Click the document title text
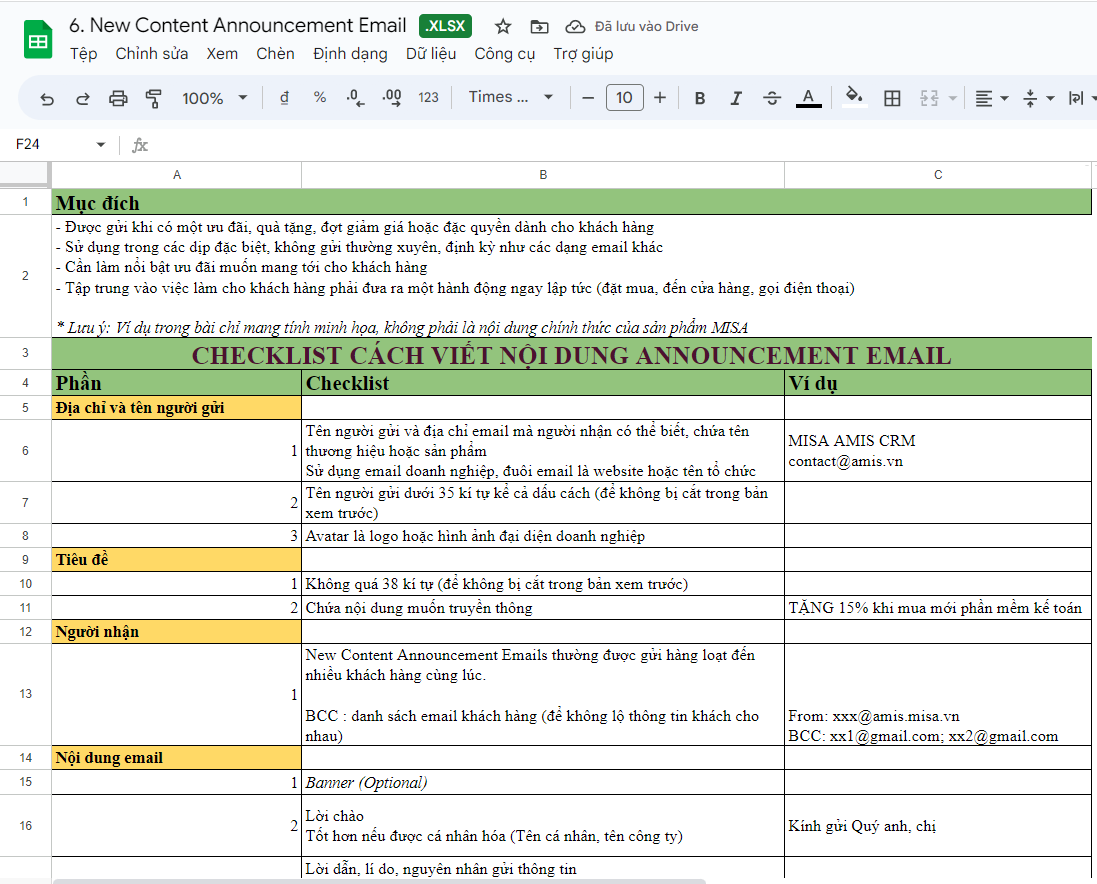1097x884 pixels. coord(237,25)
